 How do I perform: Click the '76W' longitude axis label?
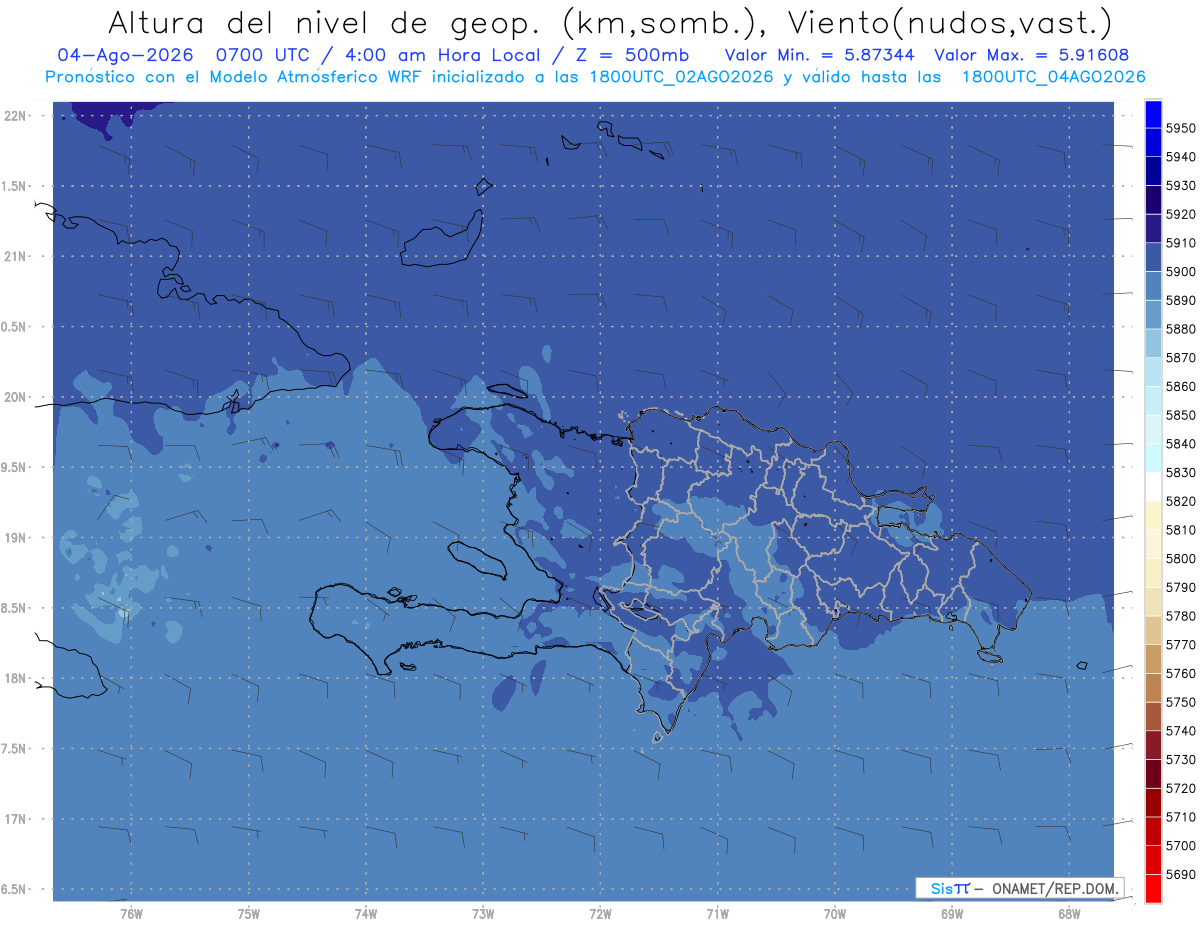click(x=131, y=913)
